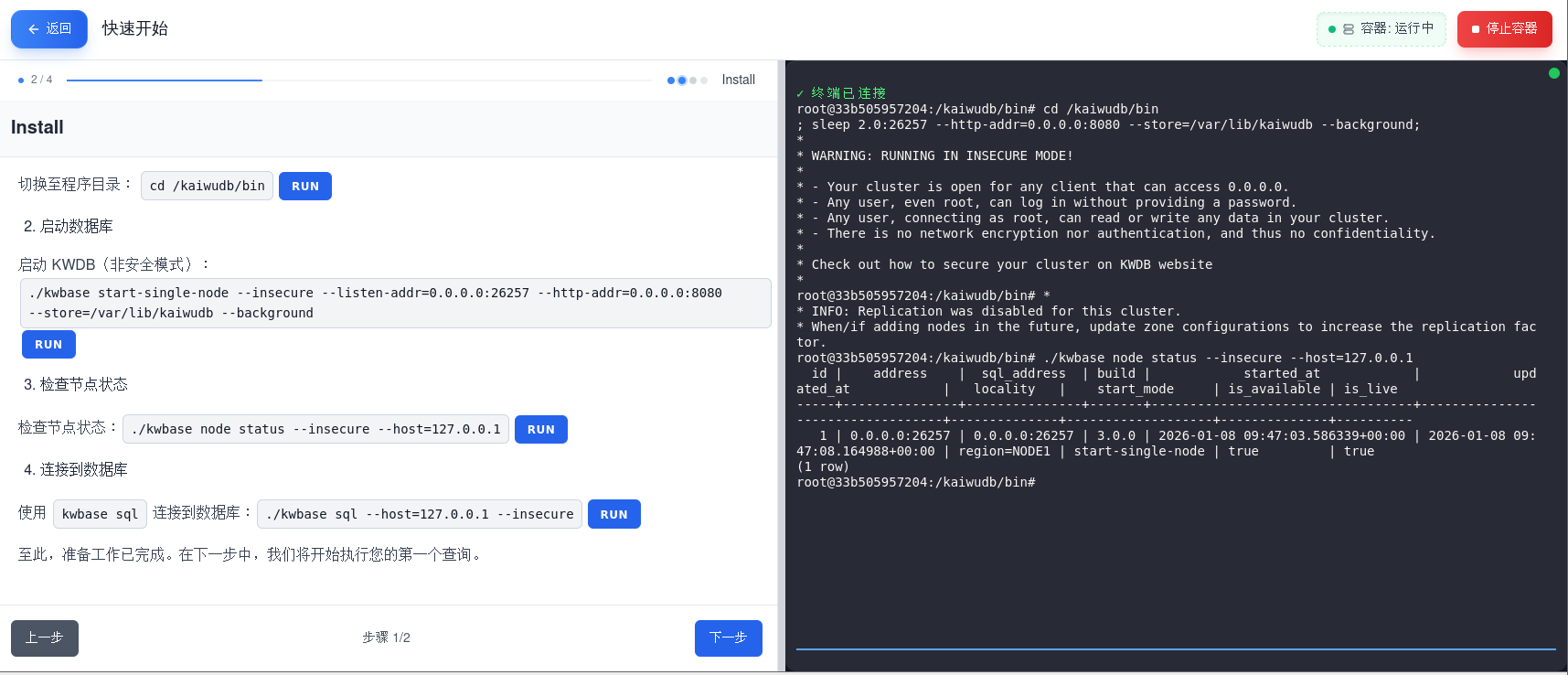Click the 容器: 运行中 status badge

coord(1381,29)
